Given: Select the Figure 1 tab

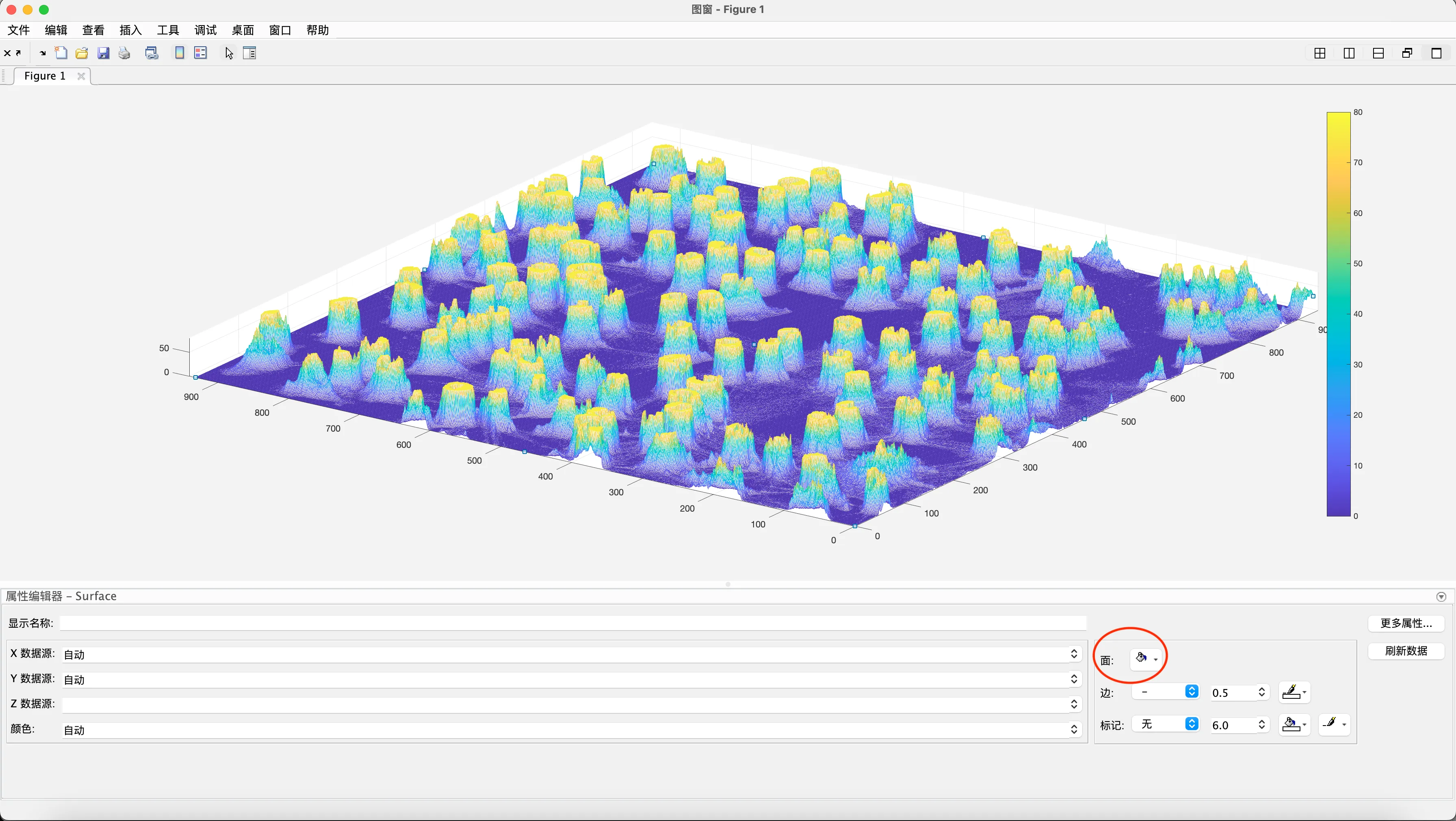Looking at the screenshot, I should [45, 76].
